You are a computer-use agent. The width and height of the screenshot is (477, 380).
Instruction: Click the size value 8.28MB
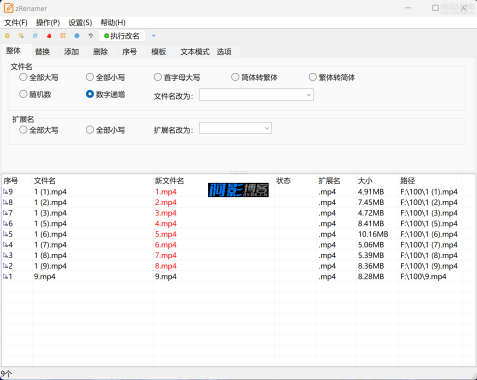tap(371, 277)
